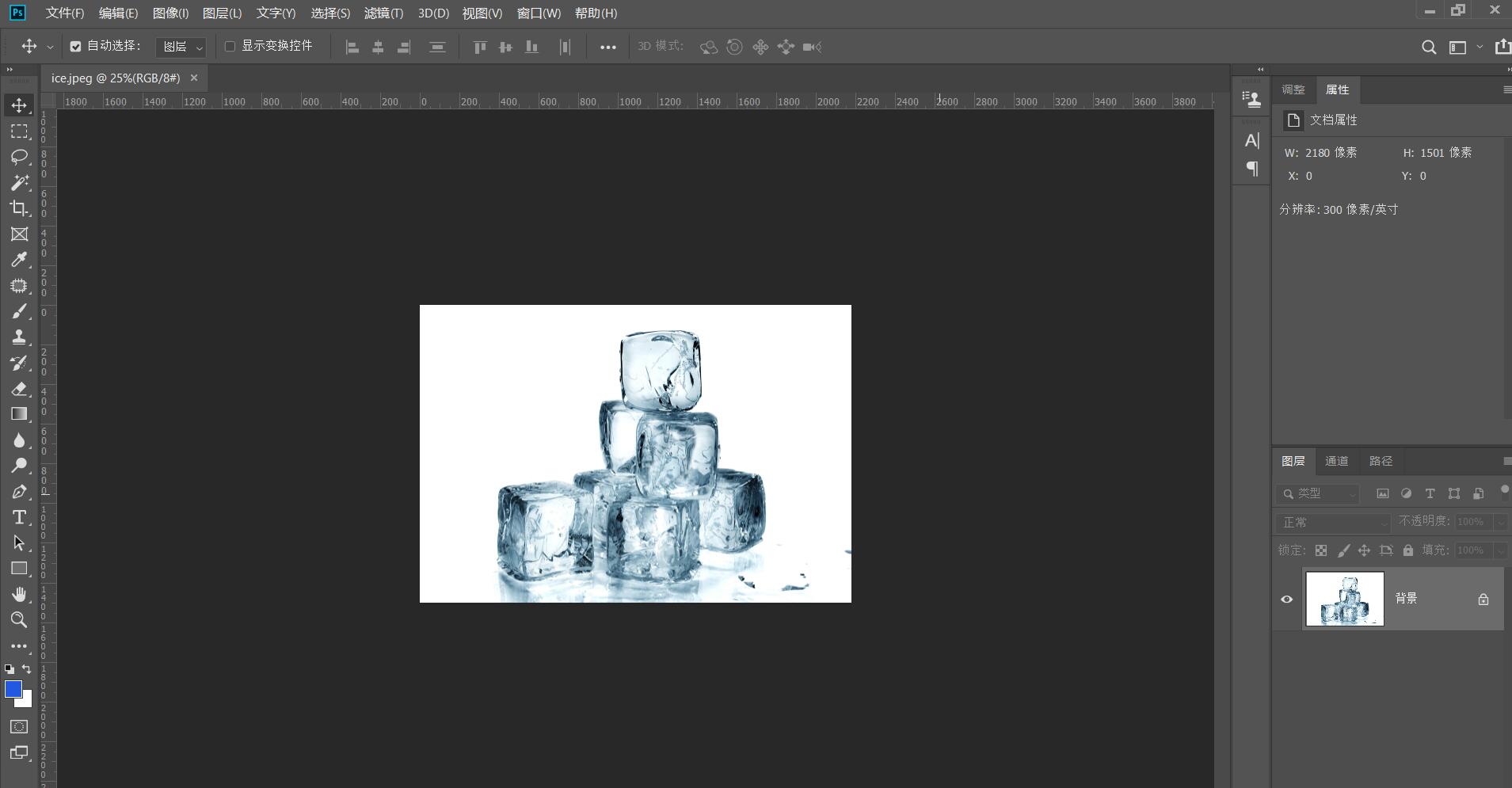Image resolution: width=1512 pixels, height=788 pixels.
Task: Select the Rectangular Marquee tool
Action: click(x=19, y=131)
